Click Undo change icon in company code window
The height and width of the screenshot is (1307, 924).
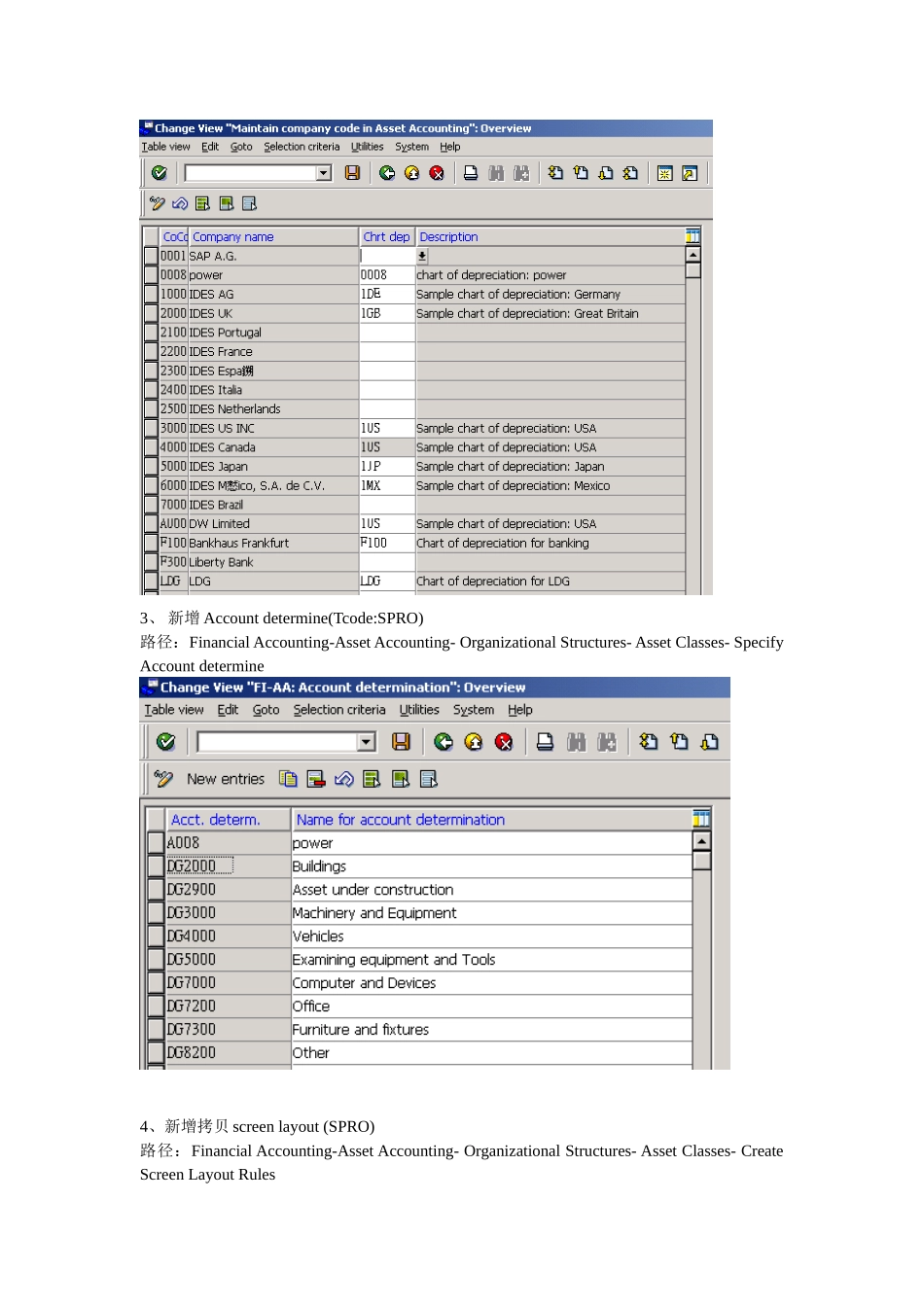tap(180, 203)
